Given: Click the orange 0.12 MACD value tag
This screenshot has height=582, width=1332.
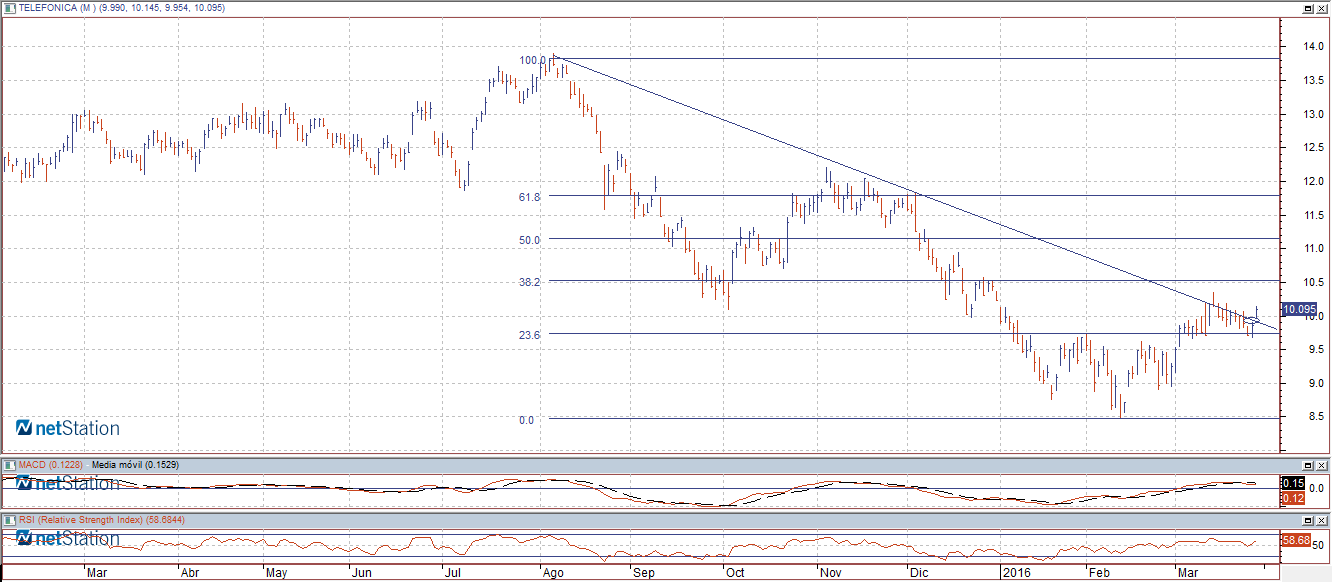Looking at the screenshot, I should click(x=1292, y=498).
